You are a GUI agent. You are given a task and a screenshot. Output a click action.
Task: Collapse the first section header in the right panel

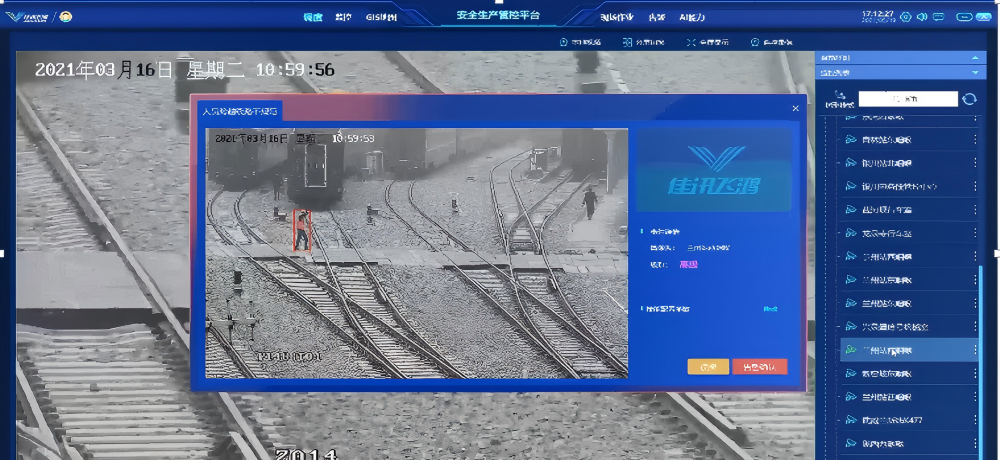(975, 58)
